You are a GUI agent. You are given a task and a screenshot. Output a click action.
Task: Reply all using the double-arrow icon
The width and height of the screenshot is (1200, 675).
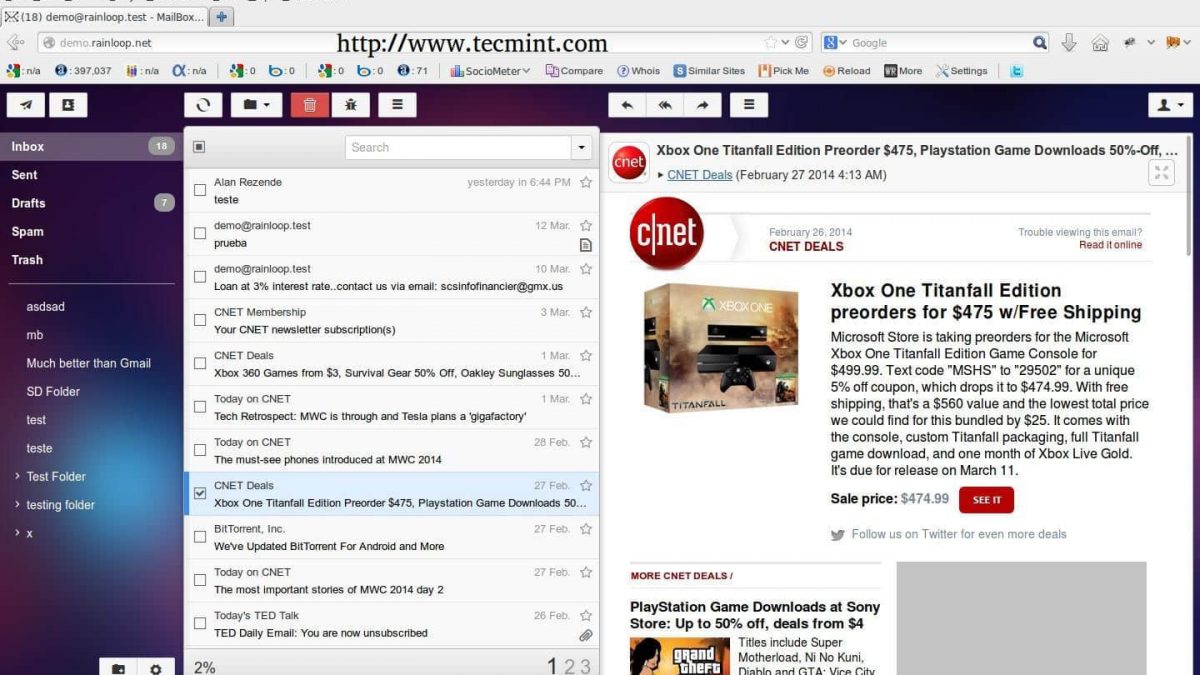664,104
